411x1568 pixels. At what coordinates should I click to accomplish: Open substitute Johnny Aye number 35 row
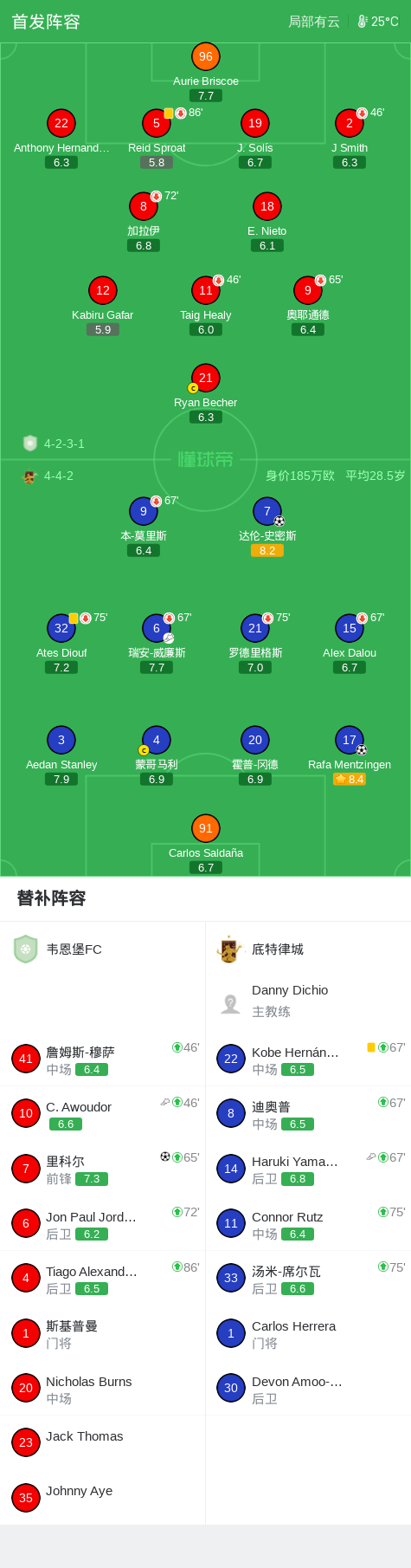103,1497
